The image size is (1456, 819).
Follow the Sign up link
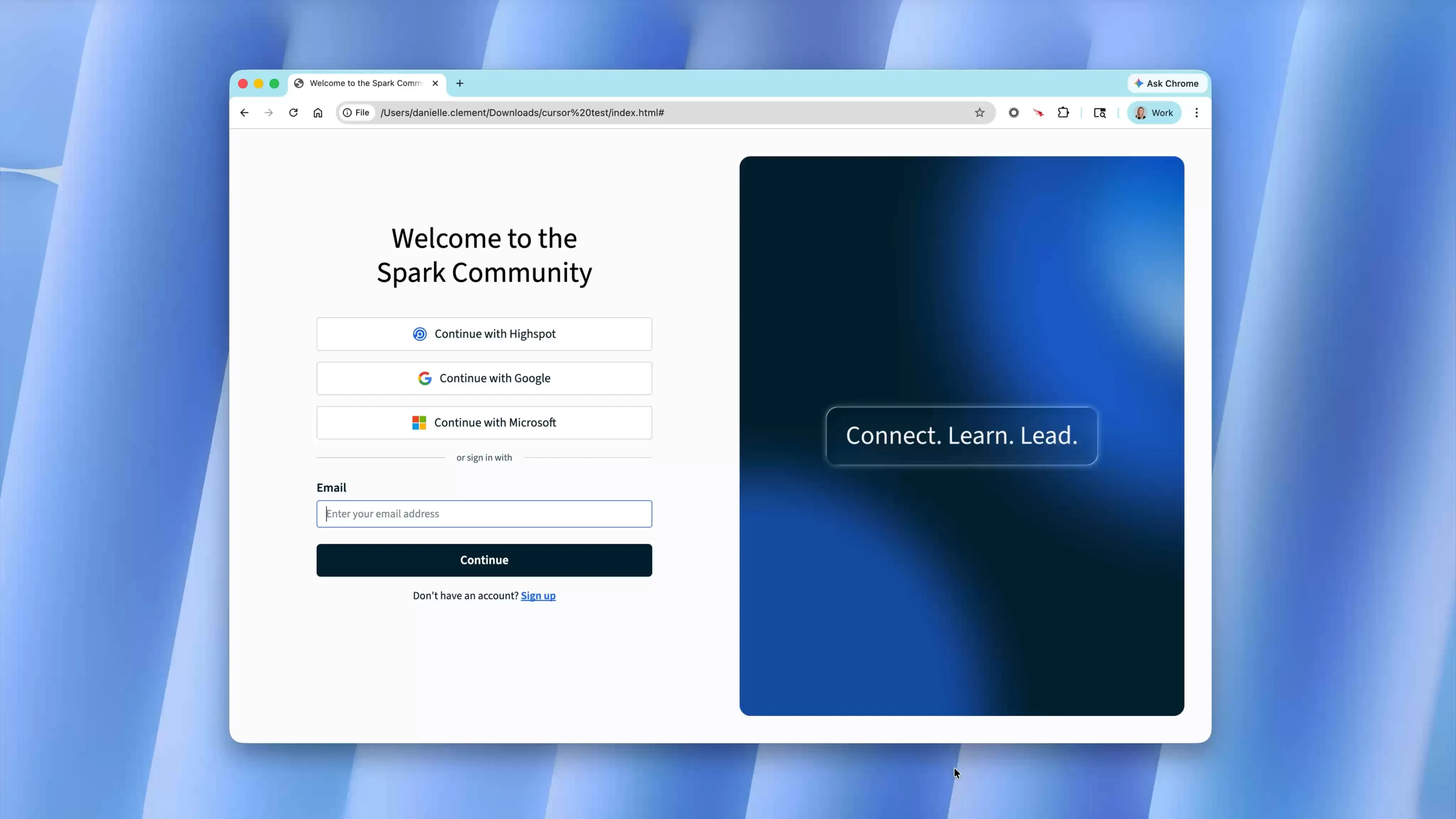coord(537,595)
